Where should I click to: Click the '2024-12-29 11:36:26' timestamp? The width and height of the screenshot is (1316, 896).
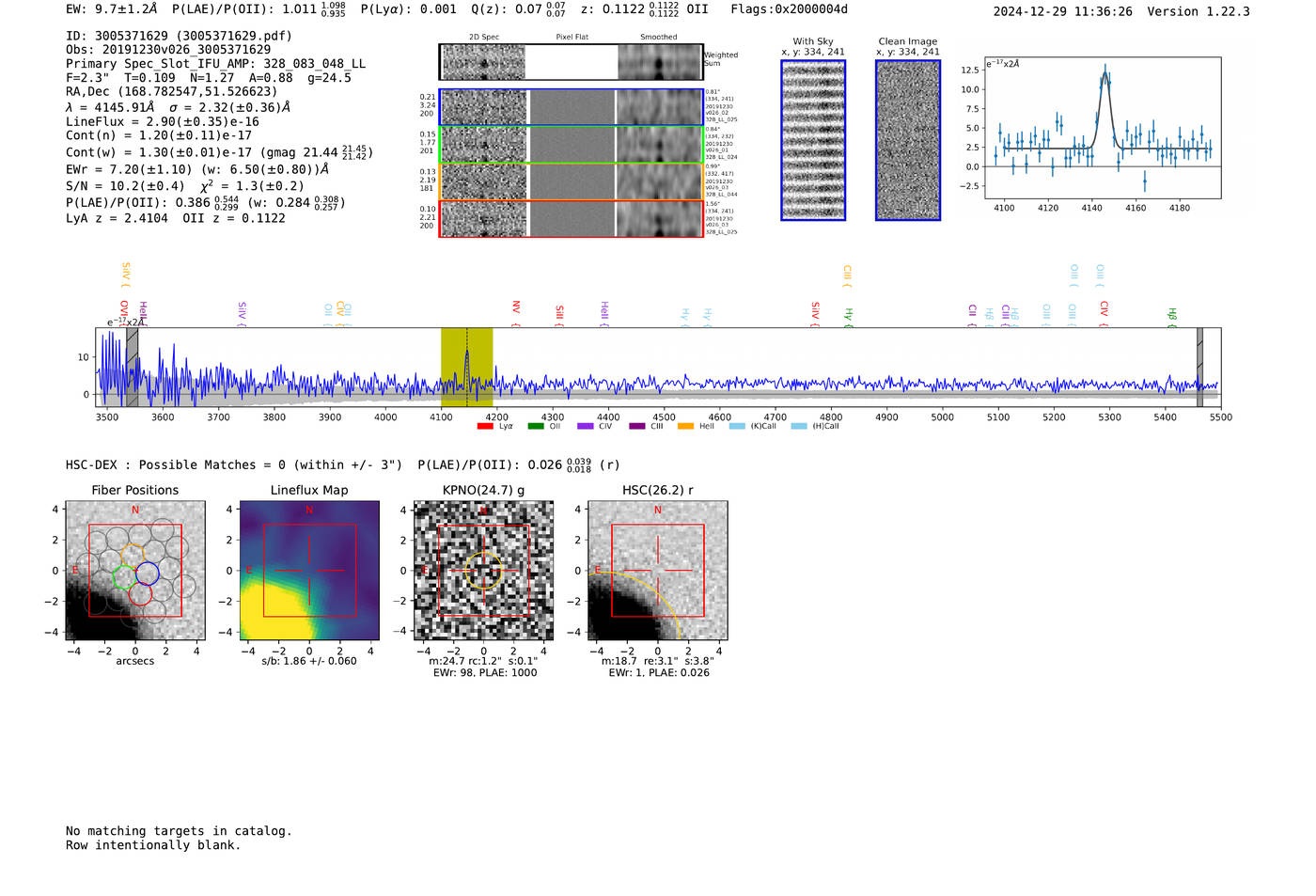1062,11
